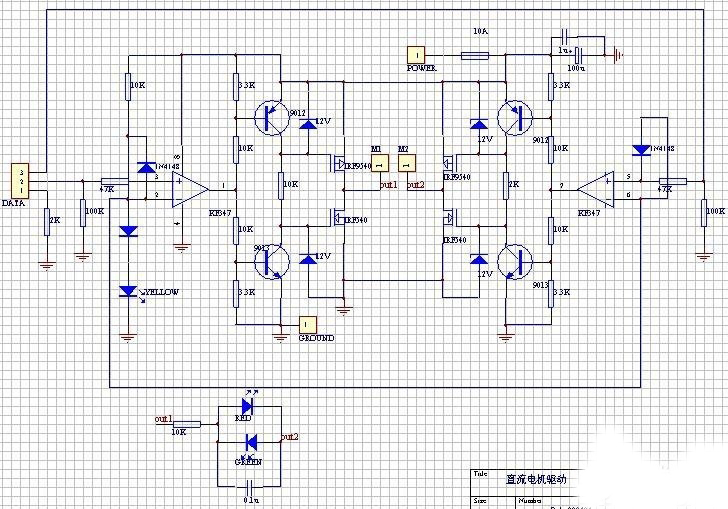The width and height of the screenshot is (728, 509).
Task: Click the left KE347 op-amp triangle
Action: 188,188
